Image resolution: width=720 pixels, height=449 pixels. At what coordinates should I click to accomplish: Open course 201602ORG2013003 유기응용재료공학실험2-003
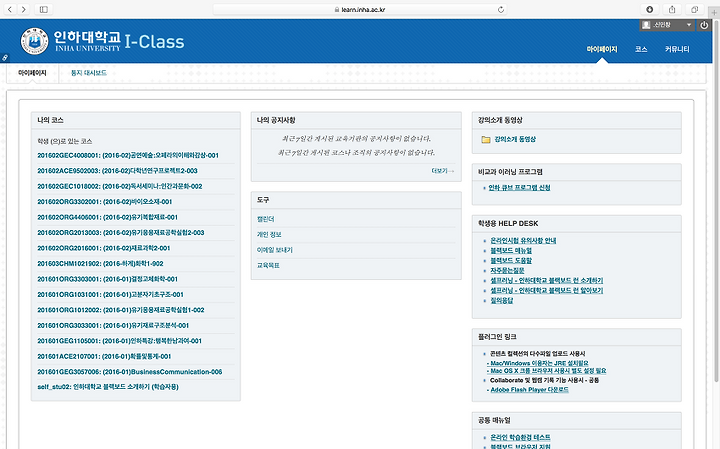pyautogui.click(x=121, y=233)
